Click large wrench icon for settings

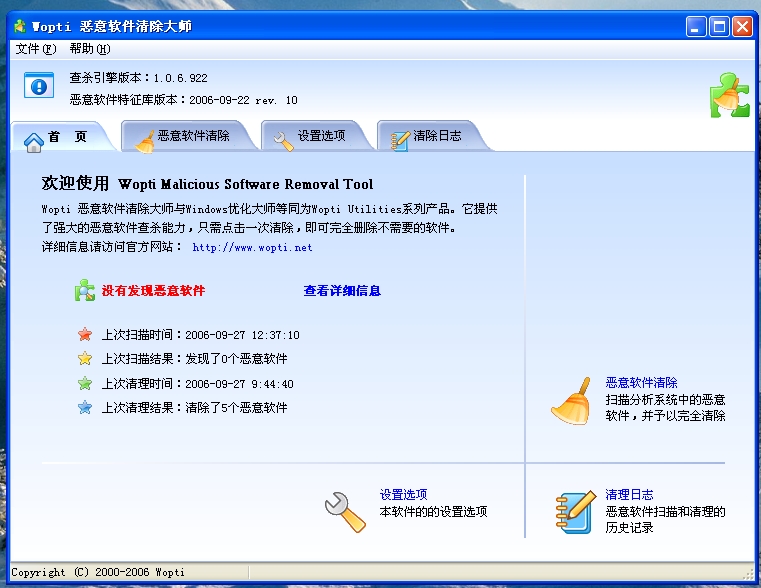[345, 512]
